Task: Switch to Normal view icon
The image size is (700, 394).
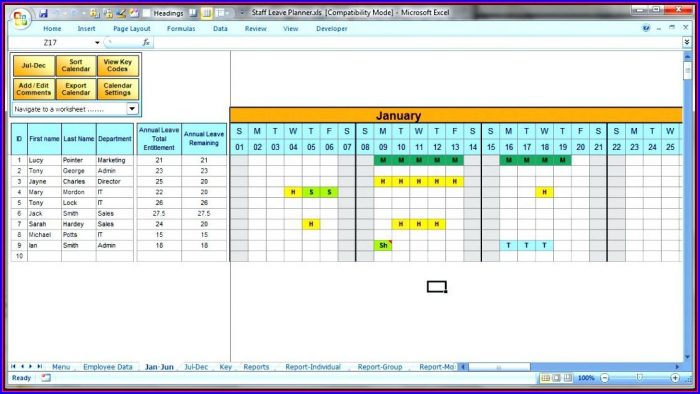Action: point(545,378)
